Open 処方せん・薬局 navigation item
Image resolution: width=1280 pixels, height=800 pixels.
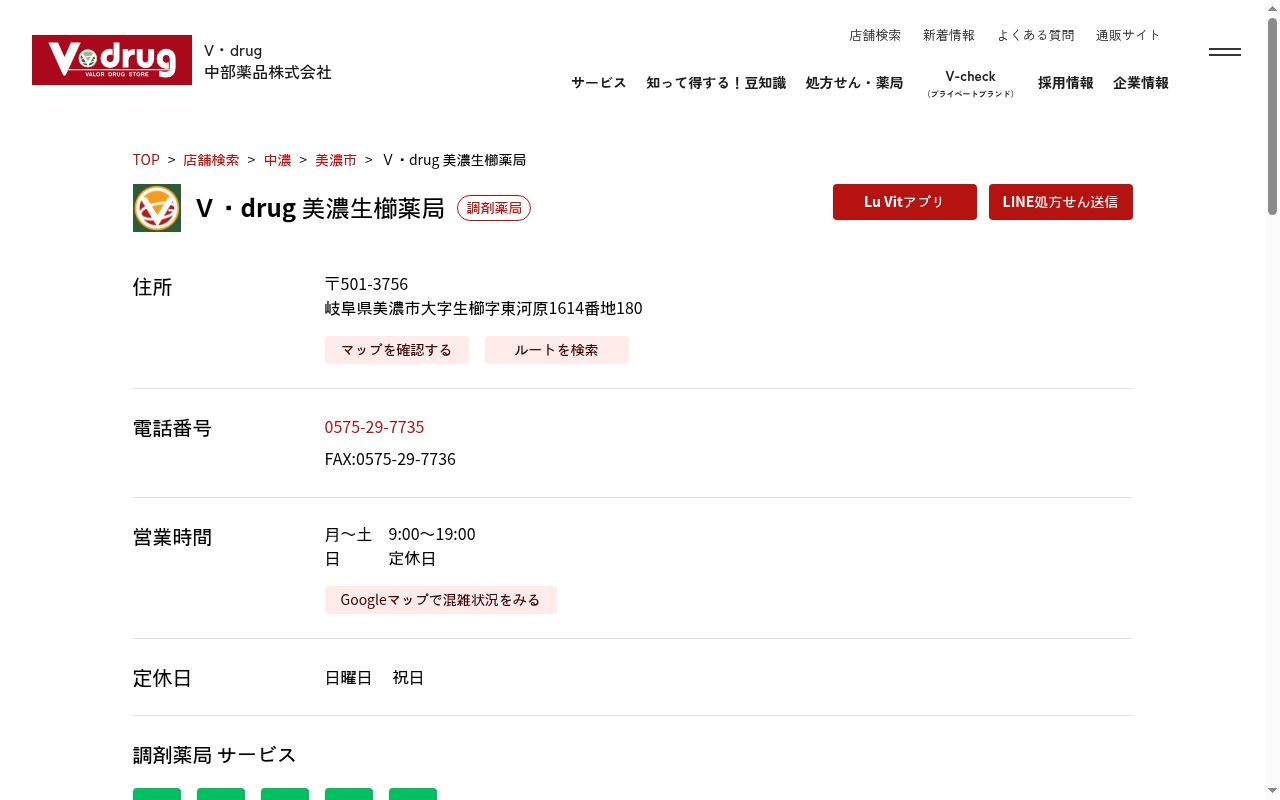[x=854, y=83]
